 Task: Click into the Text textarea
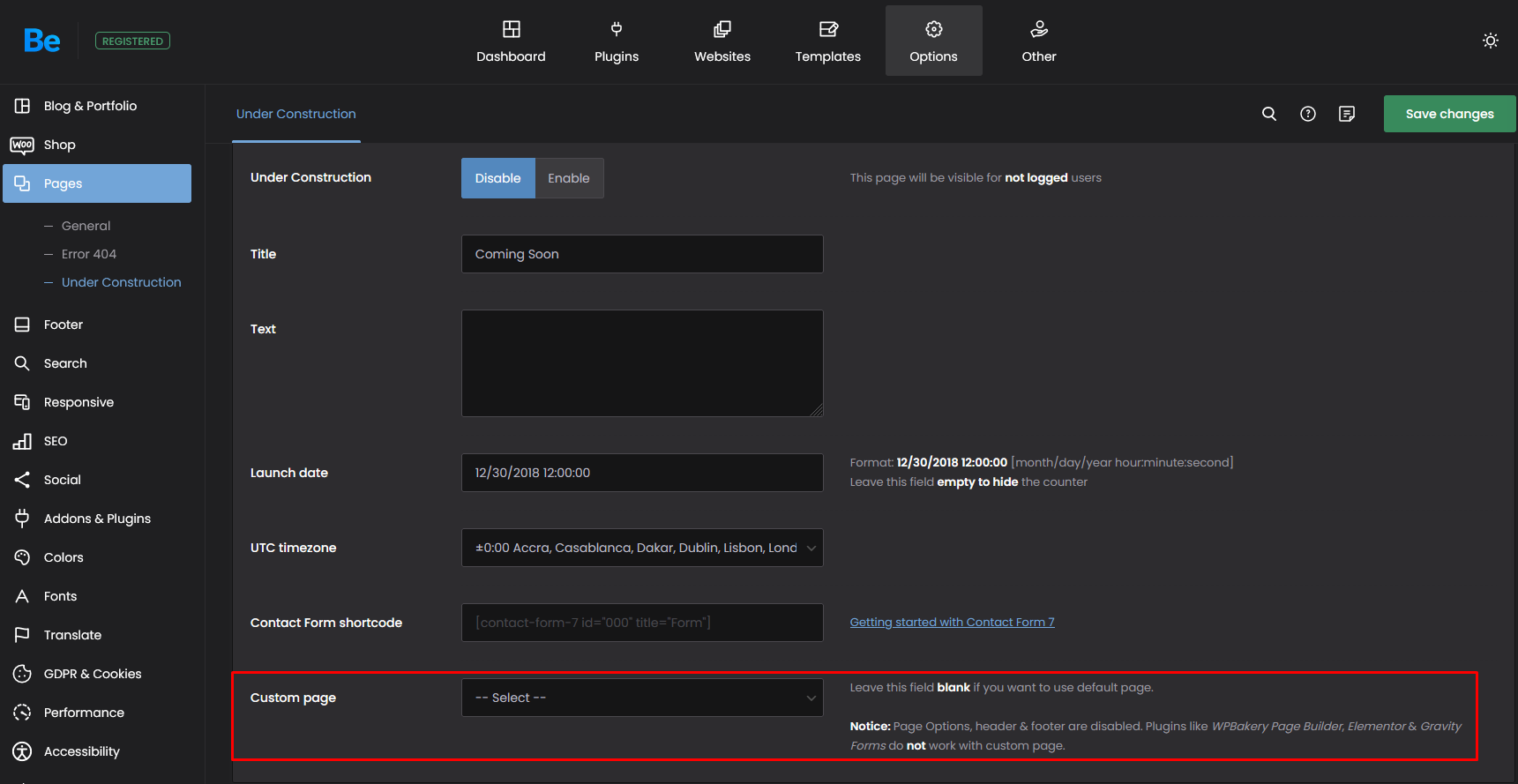click(x=642, y=363)
